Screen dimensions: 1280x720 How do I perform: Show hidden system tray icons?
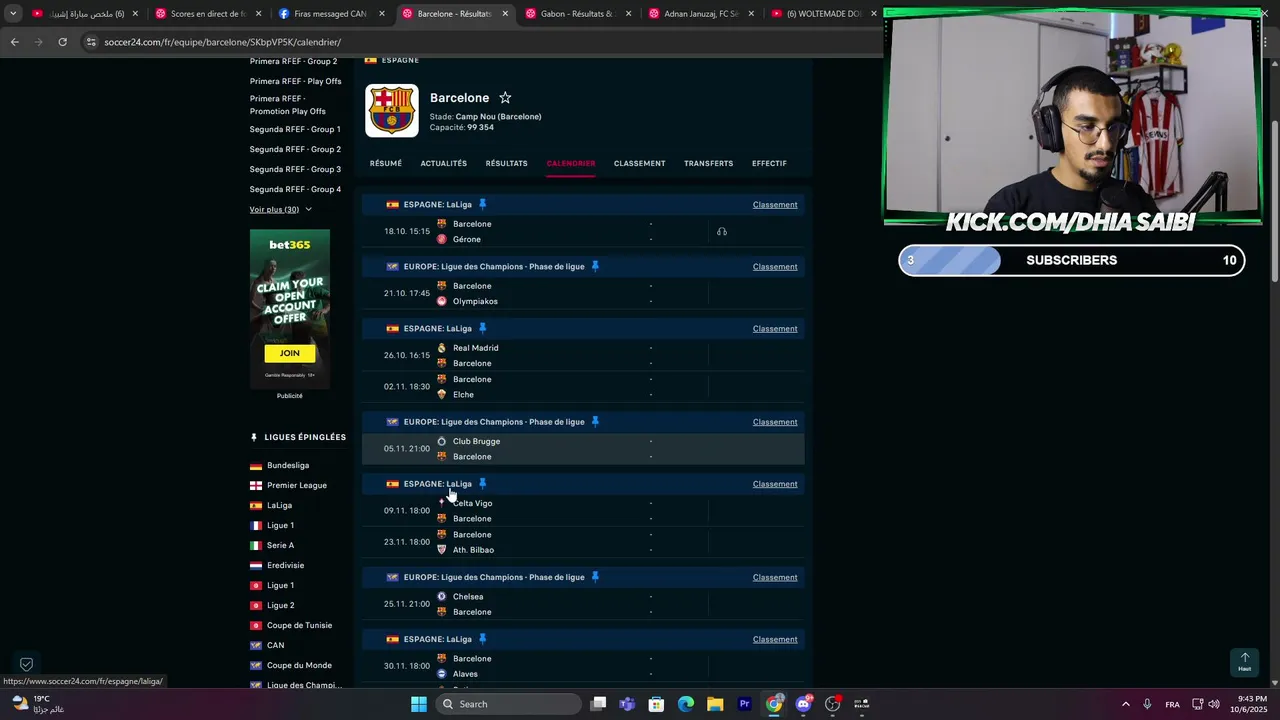coord(1125,704)
